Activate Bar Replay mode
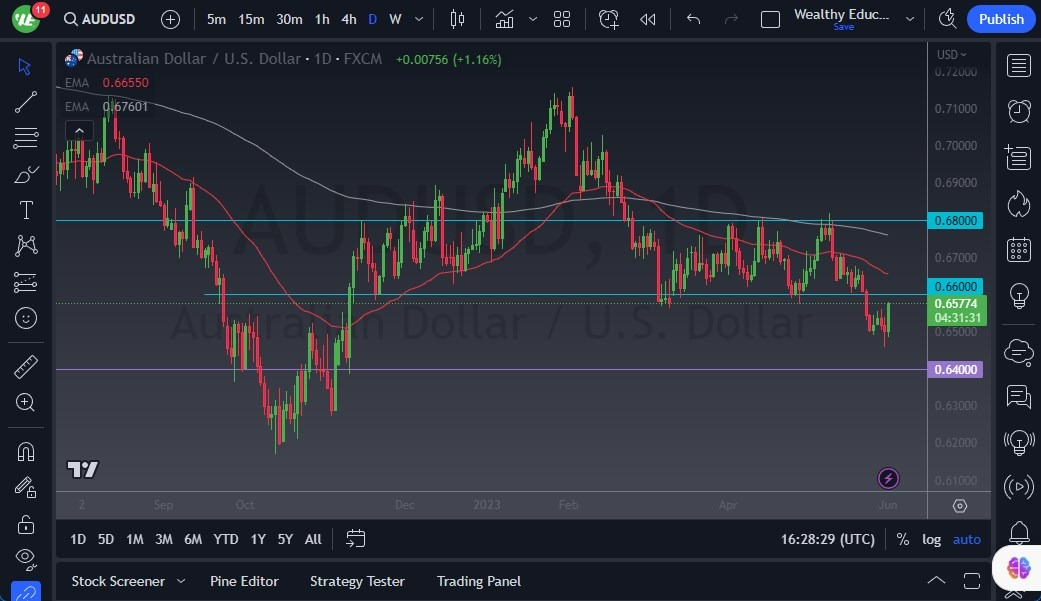This screenshot has height=601, width=1041. click(x=646, y=18)
